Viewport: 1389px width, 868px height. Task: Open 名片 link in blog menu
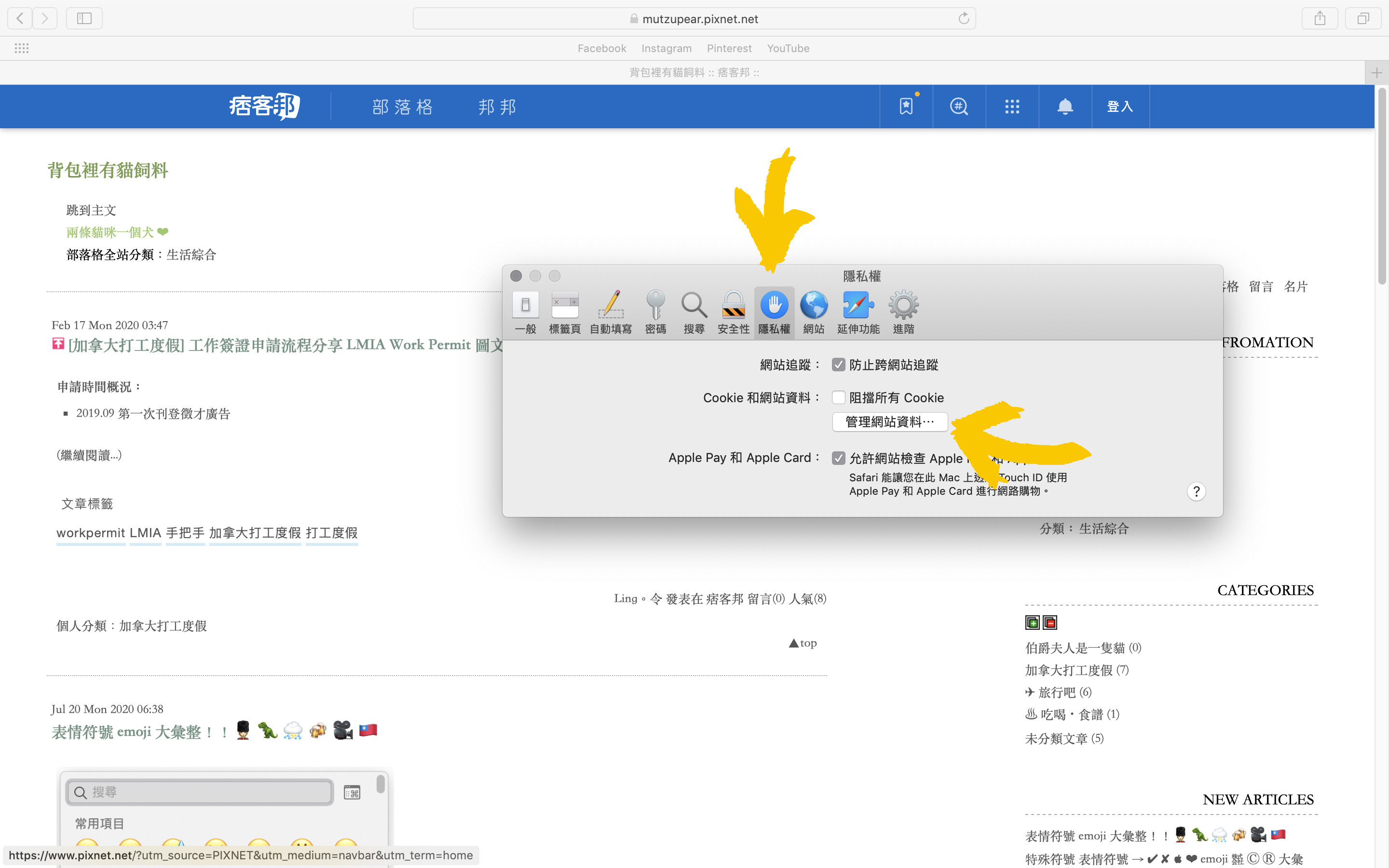click(x=1295, y=286)
